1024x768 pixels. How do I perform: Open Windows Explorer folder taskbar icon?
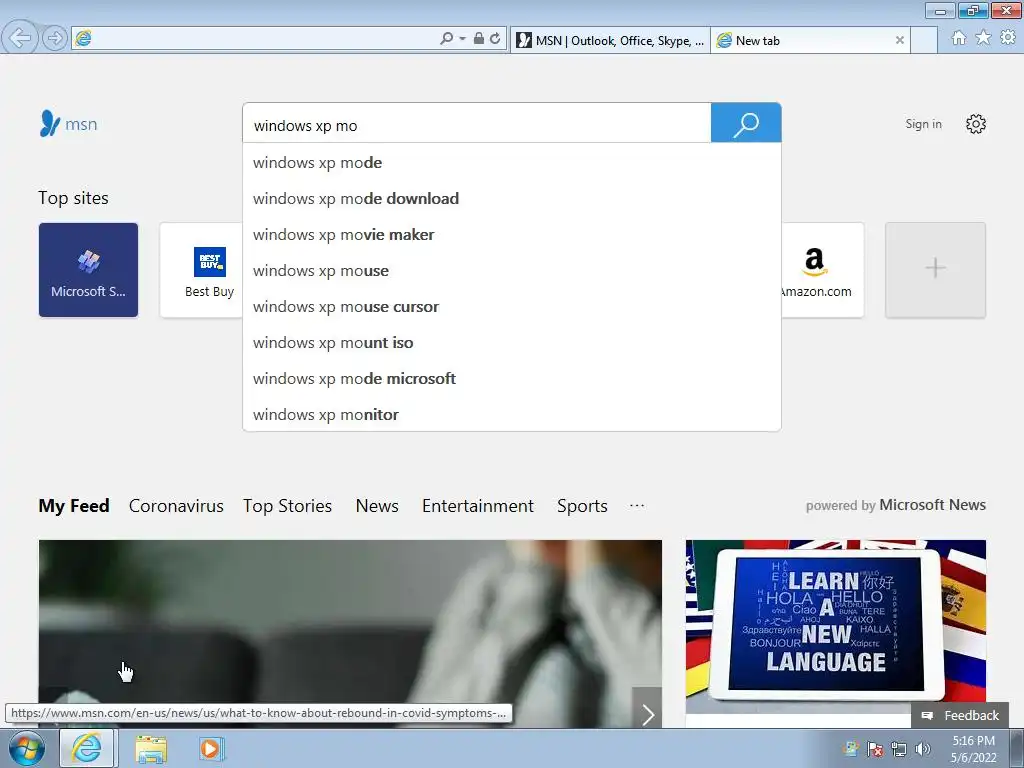[x=151, y=749]
